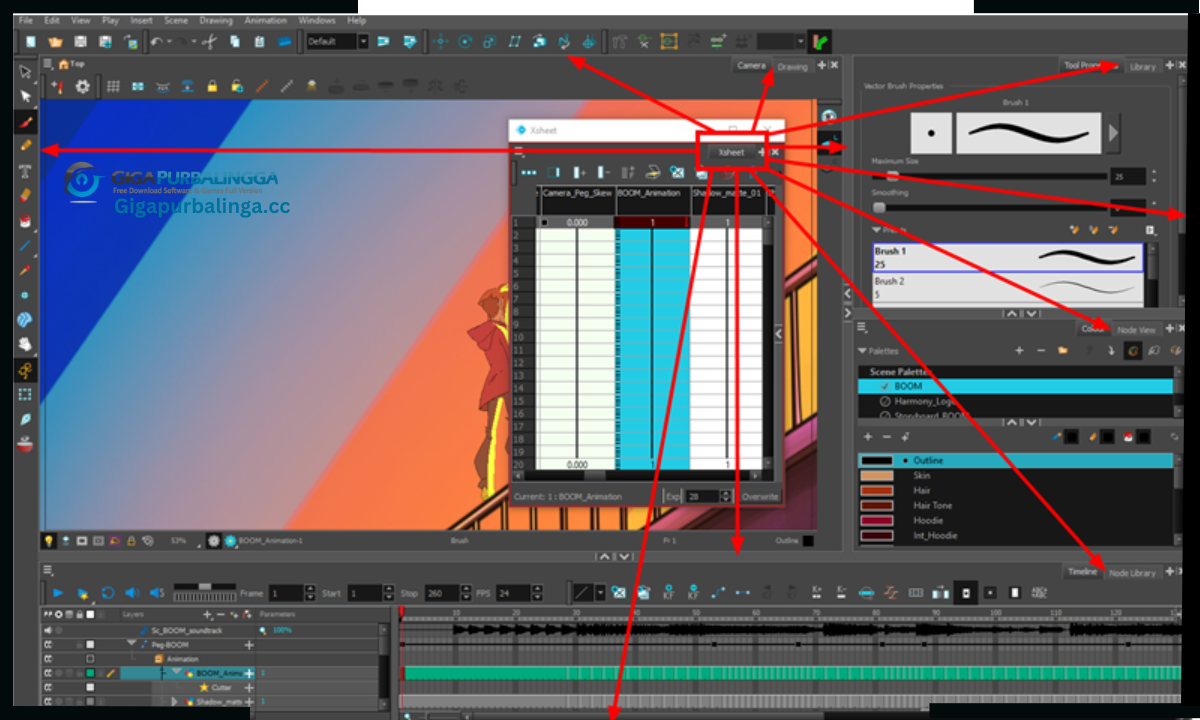The image size is (1200, 720).
Task: Open the File menu
Action: [25, 20]
